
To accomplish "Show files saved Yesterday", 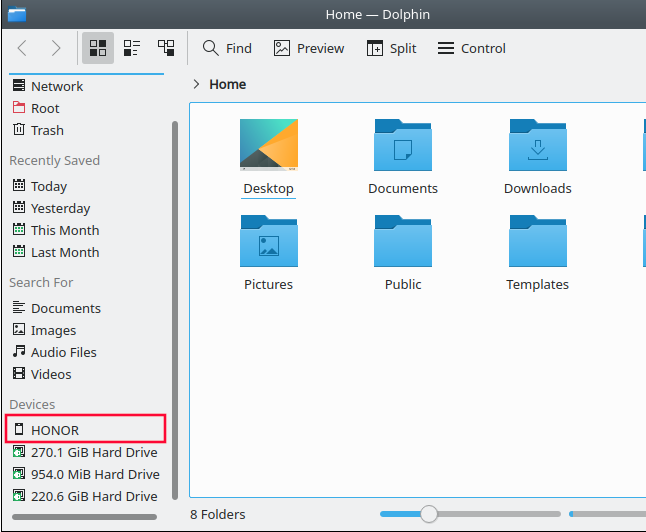I will pos(86,208).
